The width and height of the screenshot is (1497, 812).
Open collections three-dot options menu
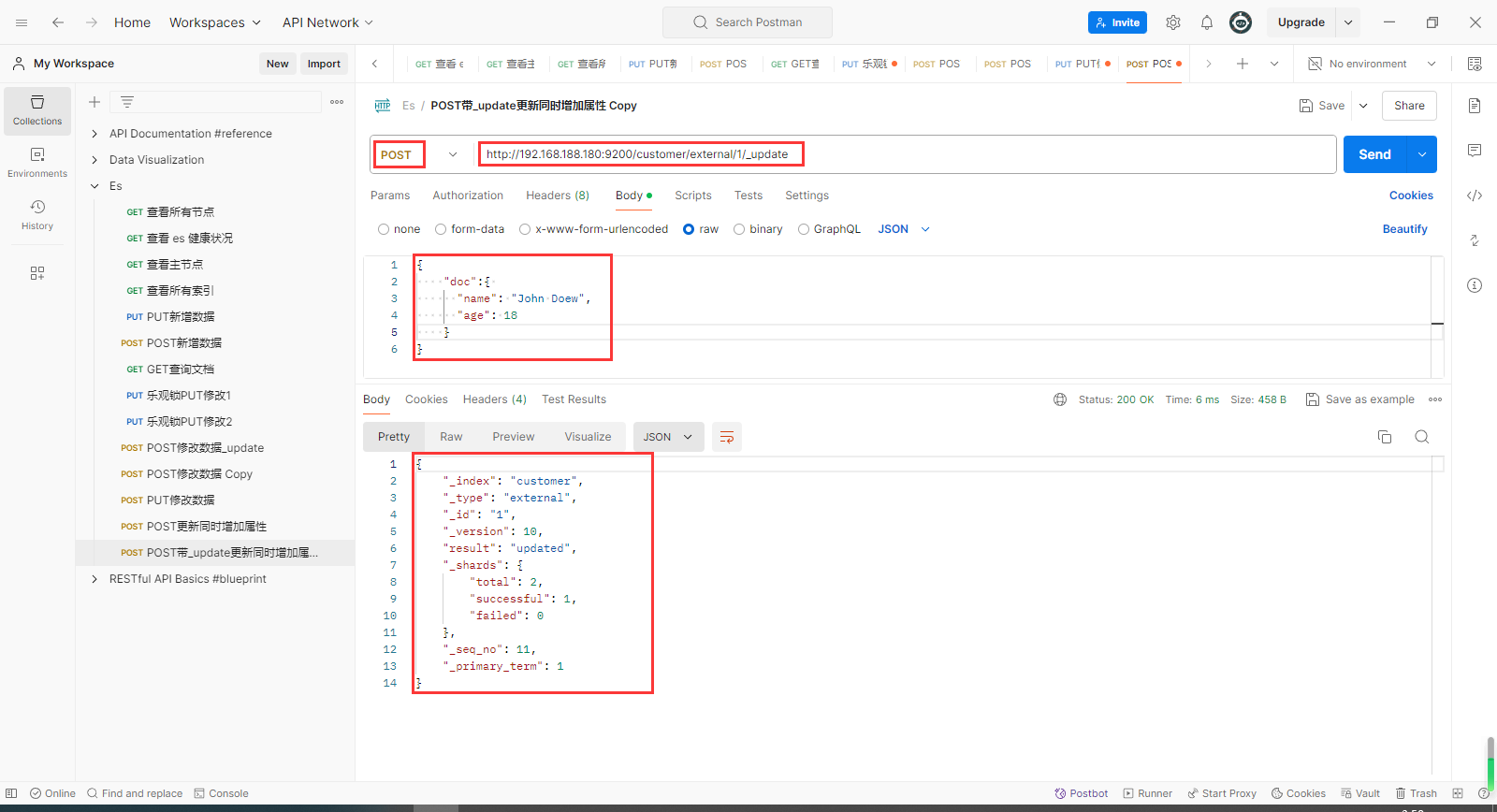337,102
